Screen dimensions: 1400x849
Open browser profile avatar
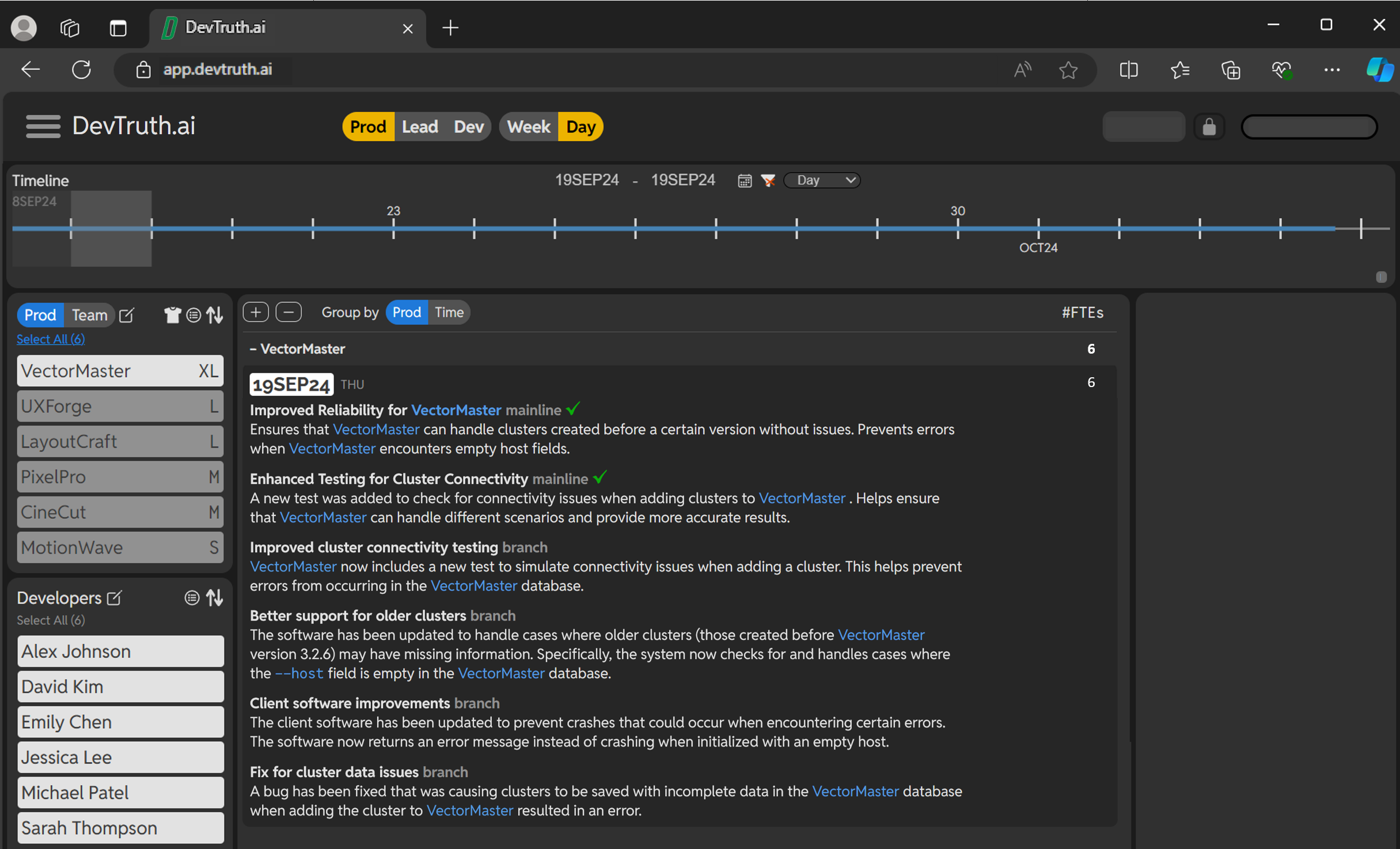point(24,27)
